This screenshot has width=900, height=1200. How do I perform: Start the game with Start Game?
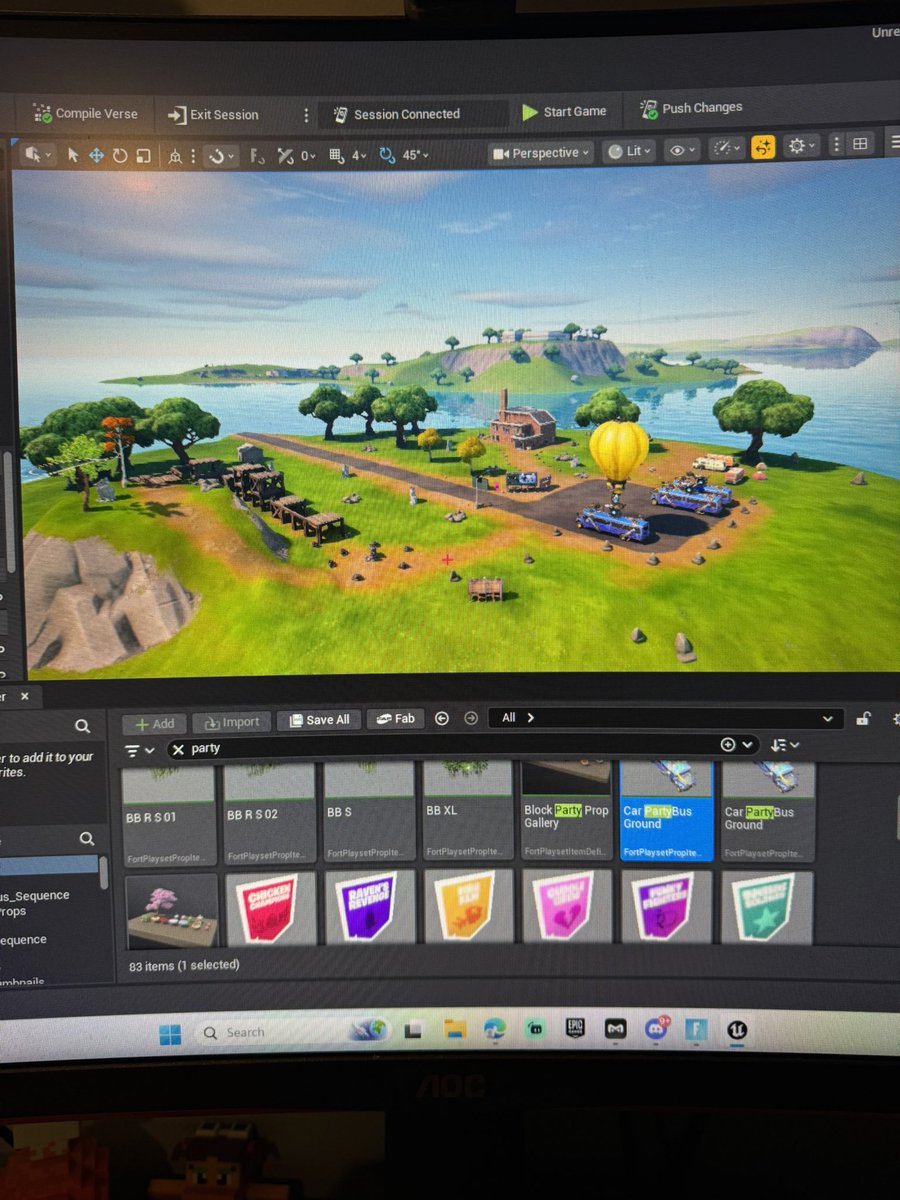coord(564,112)
